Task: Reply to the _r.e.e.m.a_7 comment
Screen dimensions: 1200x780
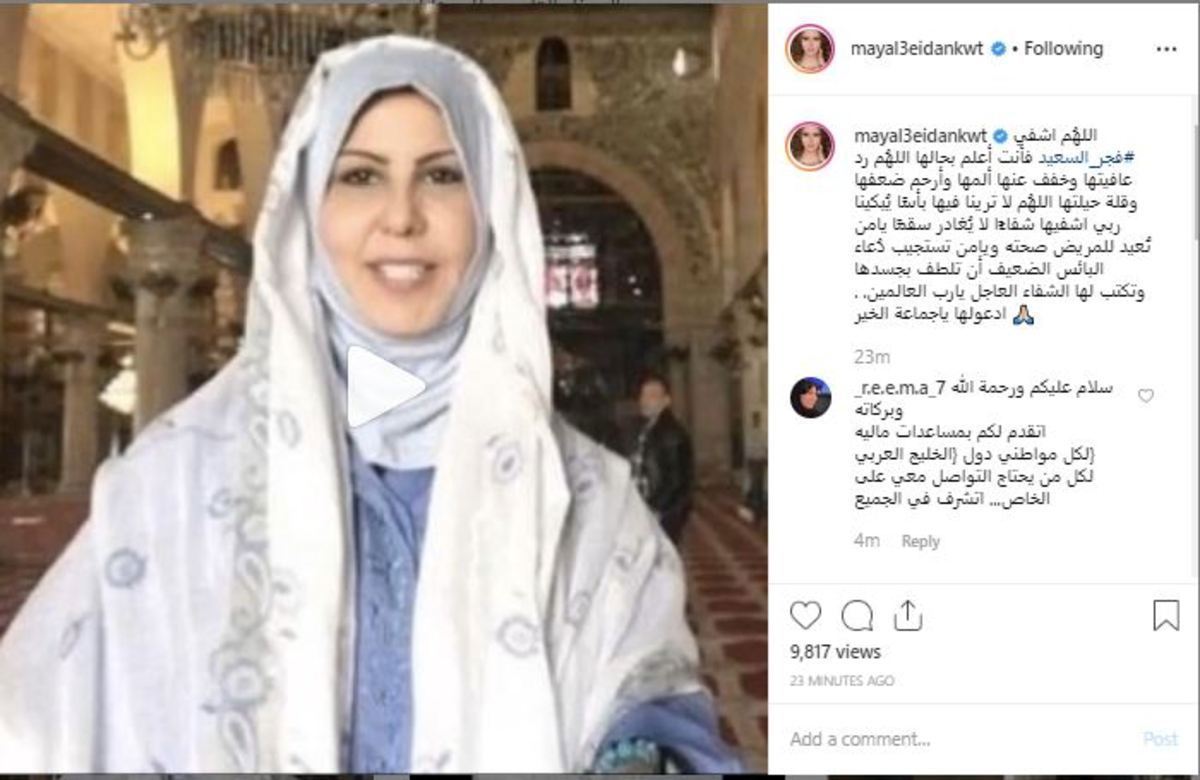Action: pyautogui.click(x=920, y=541)
